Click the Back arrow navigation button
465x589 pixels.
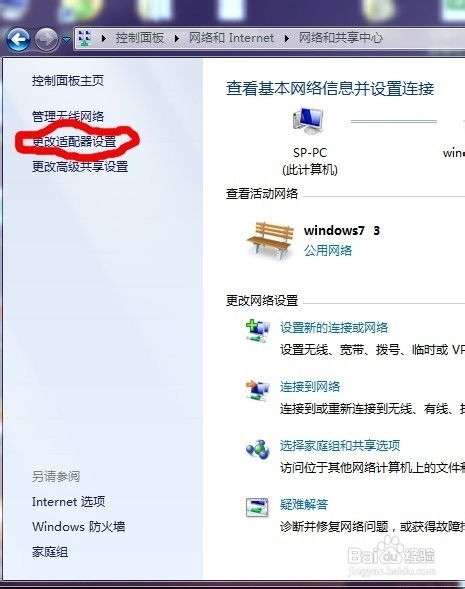tap(18, 39)
